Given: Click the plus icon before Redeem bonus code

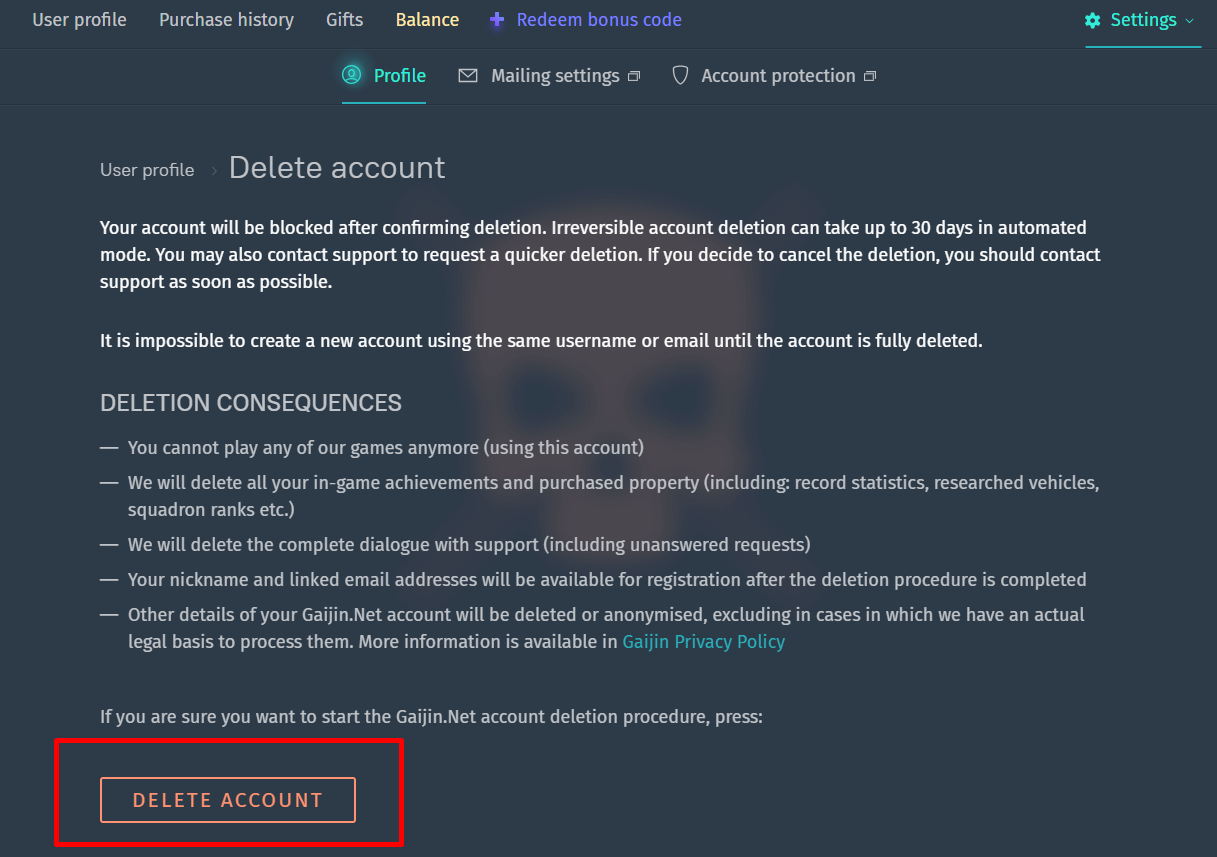Looking at the screenshot, I should point(497,20).
